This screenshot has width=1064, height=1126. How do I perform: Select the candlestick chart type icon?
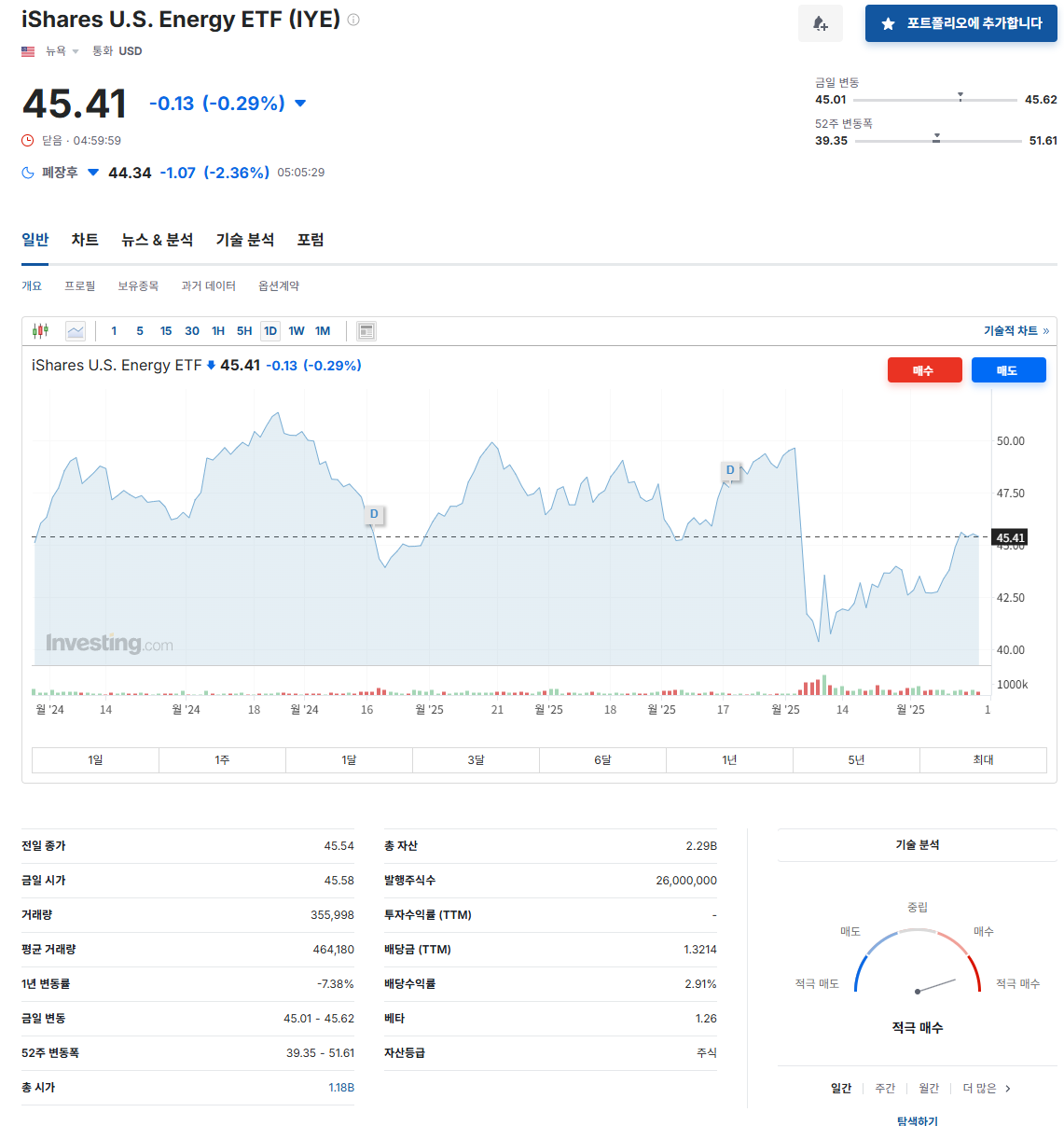pyautogui.click(x=38, y=330)
